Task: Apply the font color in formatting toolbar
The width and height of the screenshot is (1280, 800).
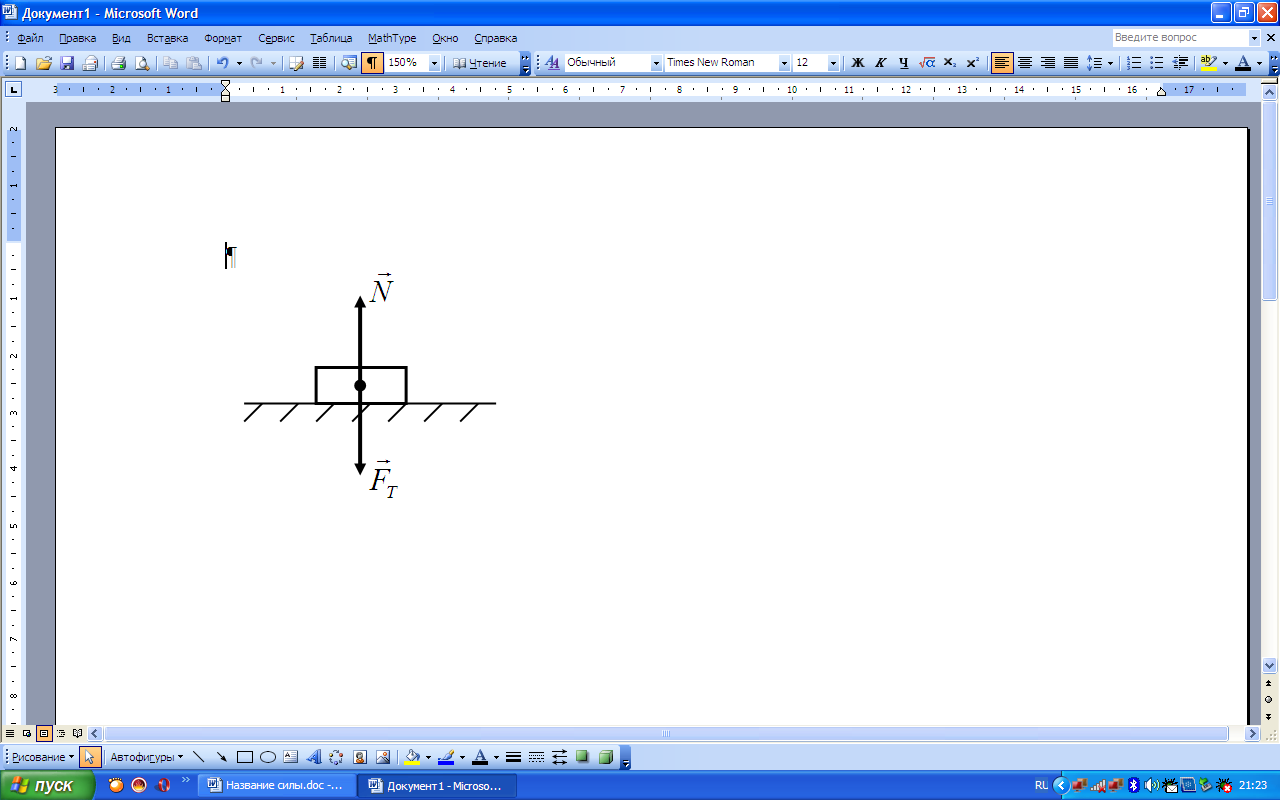Action: [x=1243, y=63]
